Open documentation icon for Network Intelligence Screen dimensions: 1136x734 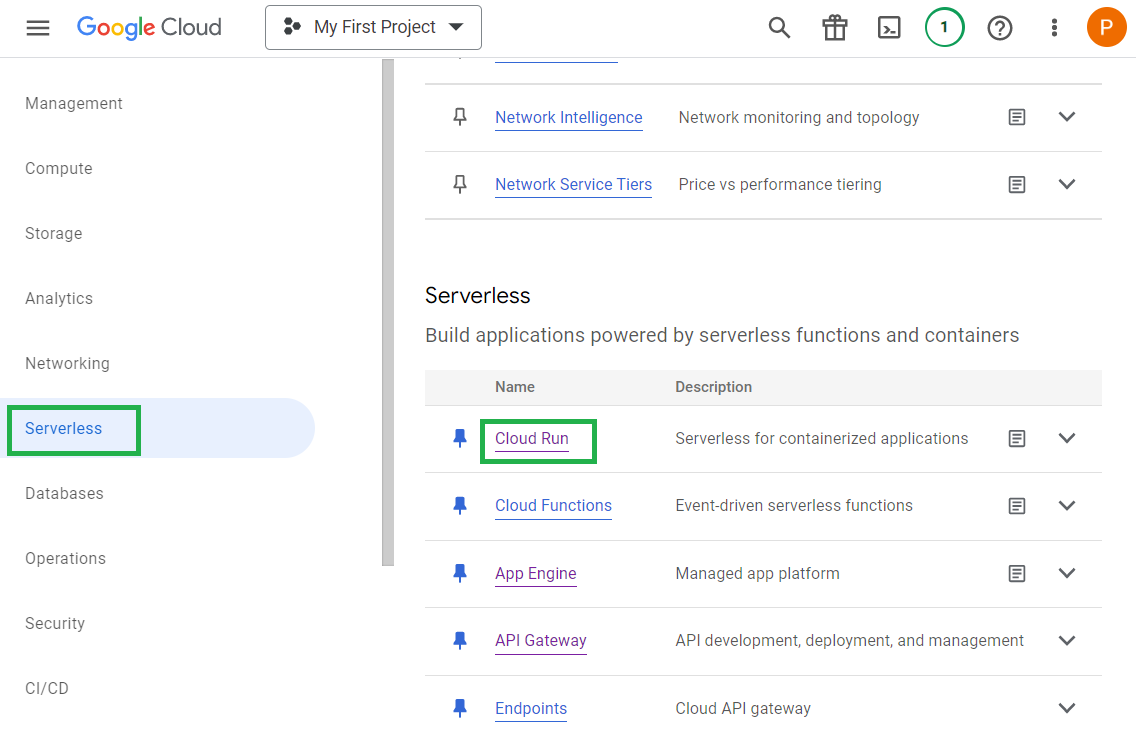coord(1017,117)
